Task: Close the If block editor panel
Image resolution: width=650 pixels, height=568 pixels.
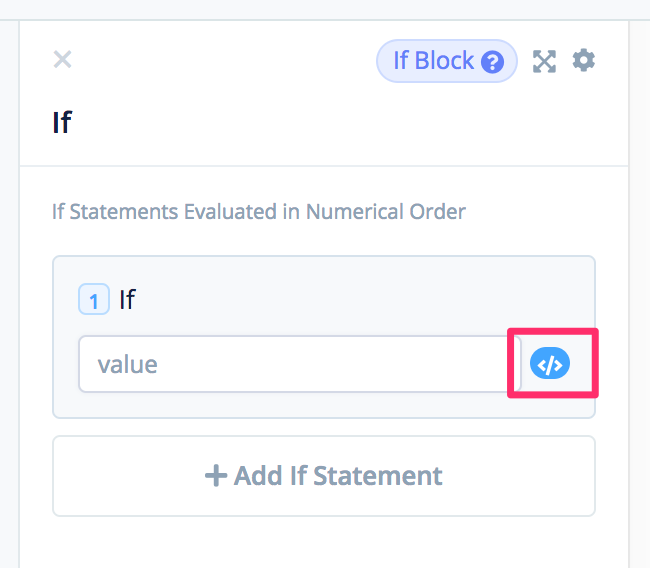Action: pyautogui.click(x=62, y=60)
